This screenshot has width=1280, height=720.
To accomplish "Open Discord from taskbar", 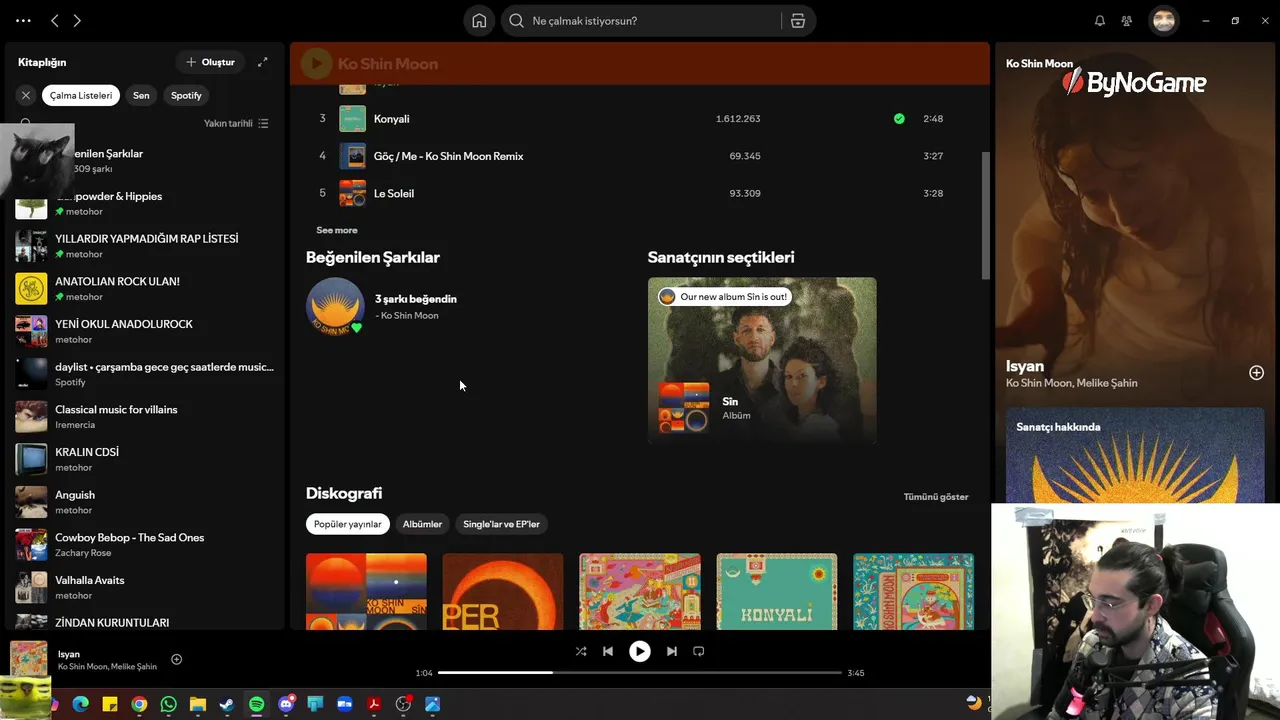I will click(x=286, y=705).
